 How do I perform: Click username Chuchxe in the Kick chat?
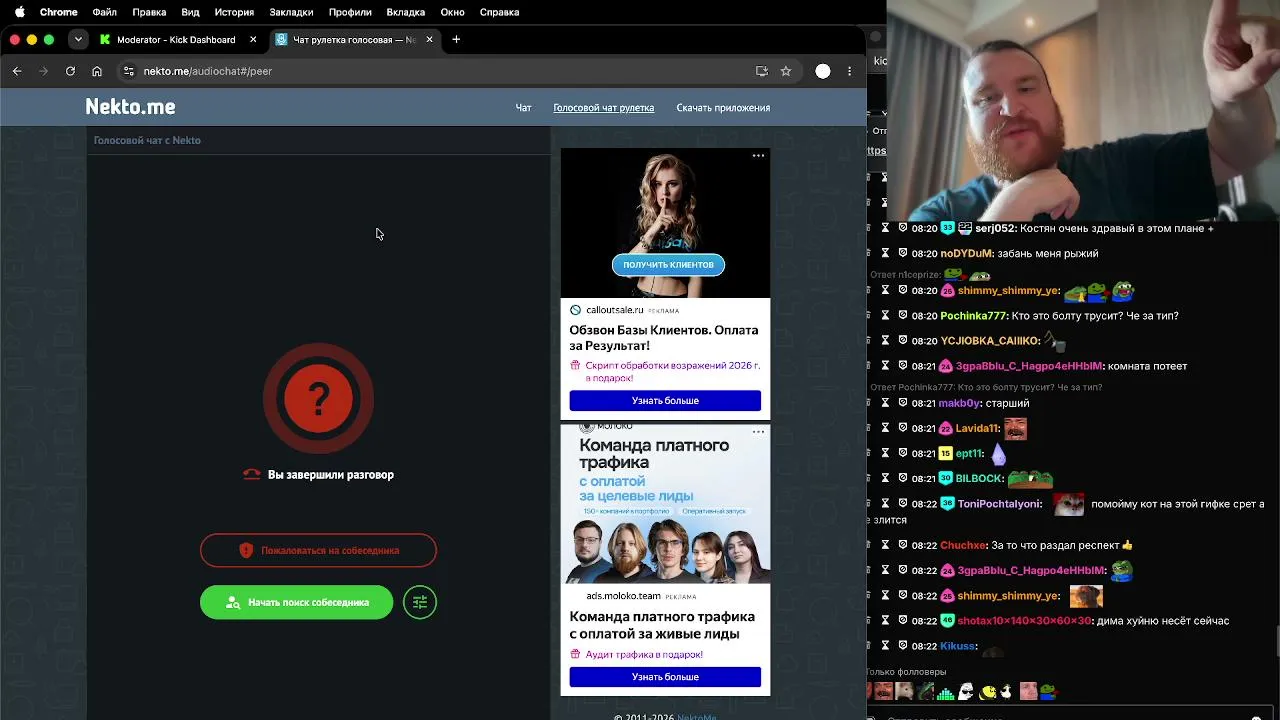964,546
